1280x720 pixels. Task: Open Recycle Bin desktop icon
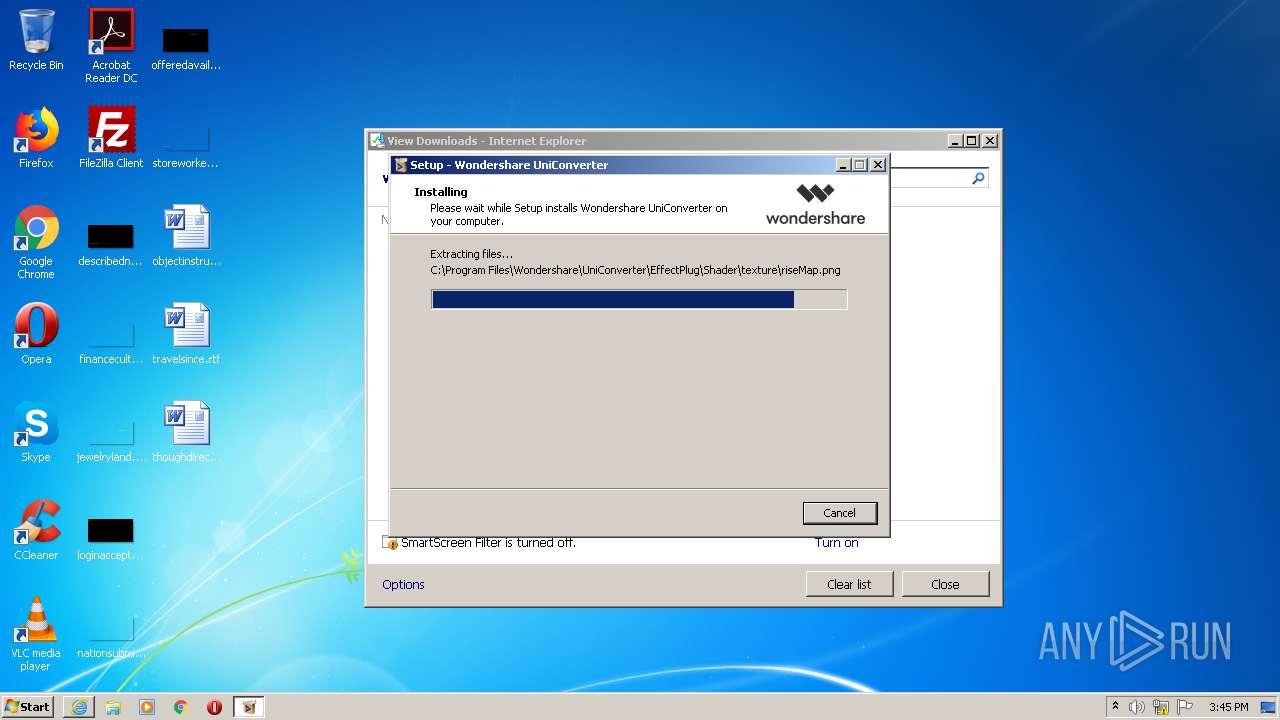[x=36, y=41]
